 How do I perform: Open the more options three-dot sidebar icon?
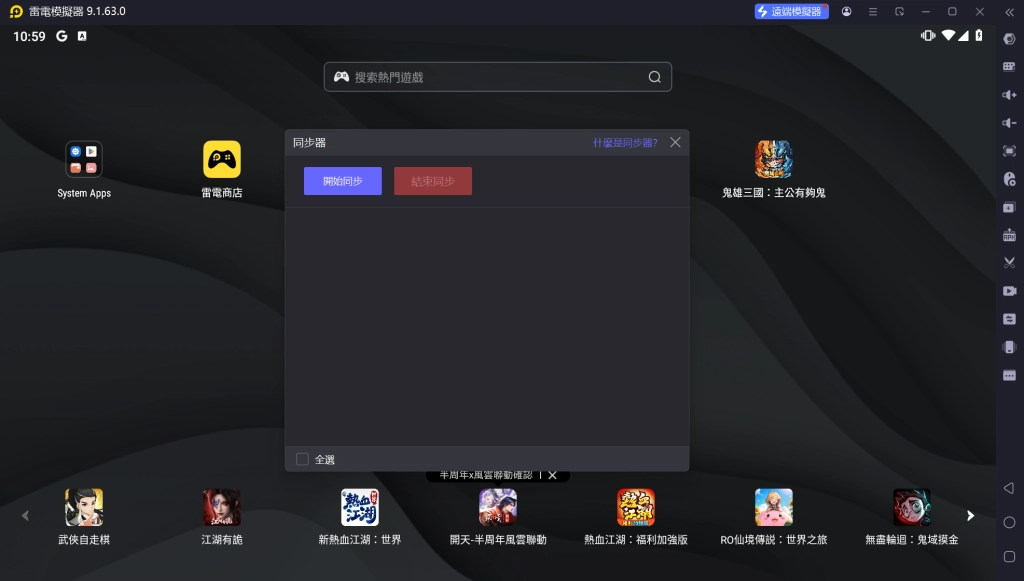[1009, 375]
